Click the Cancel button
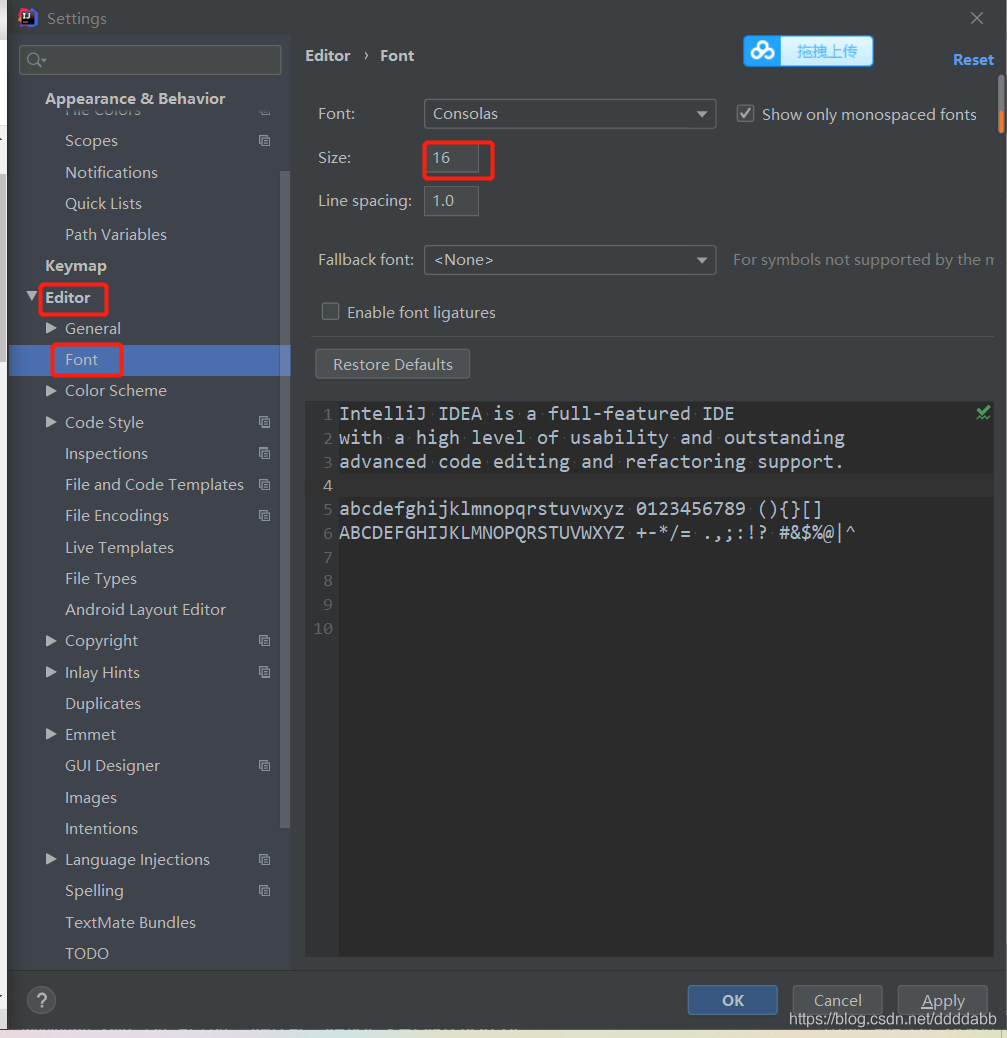Image resolution: width=1007 pixels, height=1038 pixels. (838, 1000)
